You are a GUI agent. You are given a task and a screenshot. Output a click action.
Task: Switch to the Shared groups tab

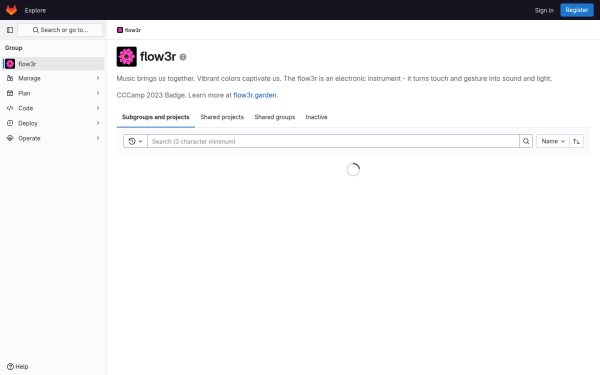[275, 117]
